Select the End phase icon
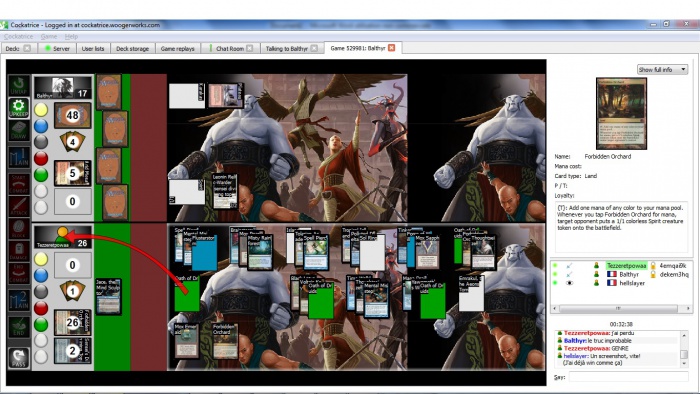This screenshot has height=394, width=700. [18, 327]
